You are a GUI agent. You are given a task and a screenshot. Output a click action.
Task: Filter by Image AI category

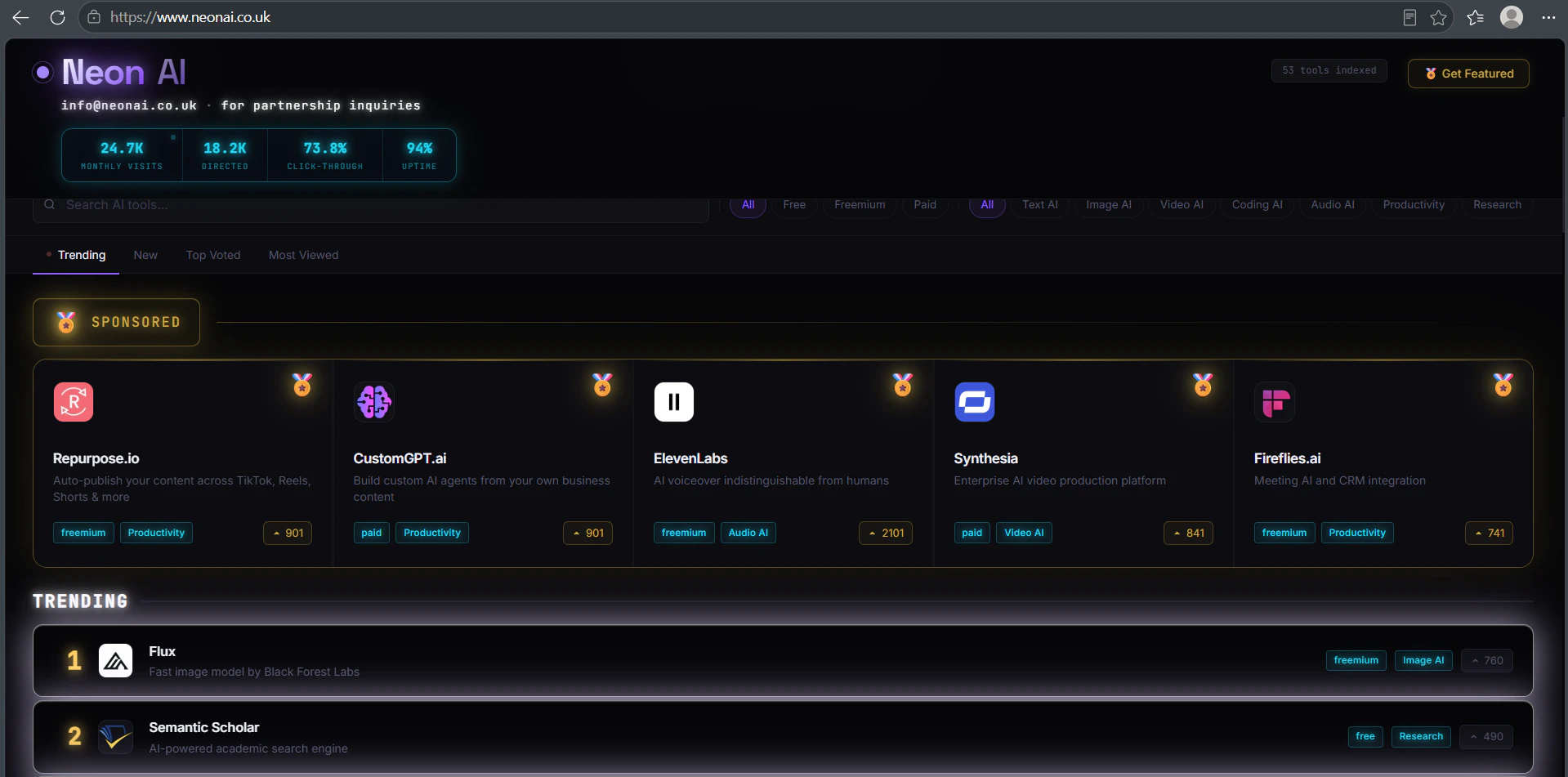click(x=1109, y=205)
